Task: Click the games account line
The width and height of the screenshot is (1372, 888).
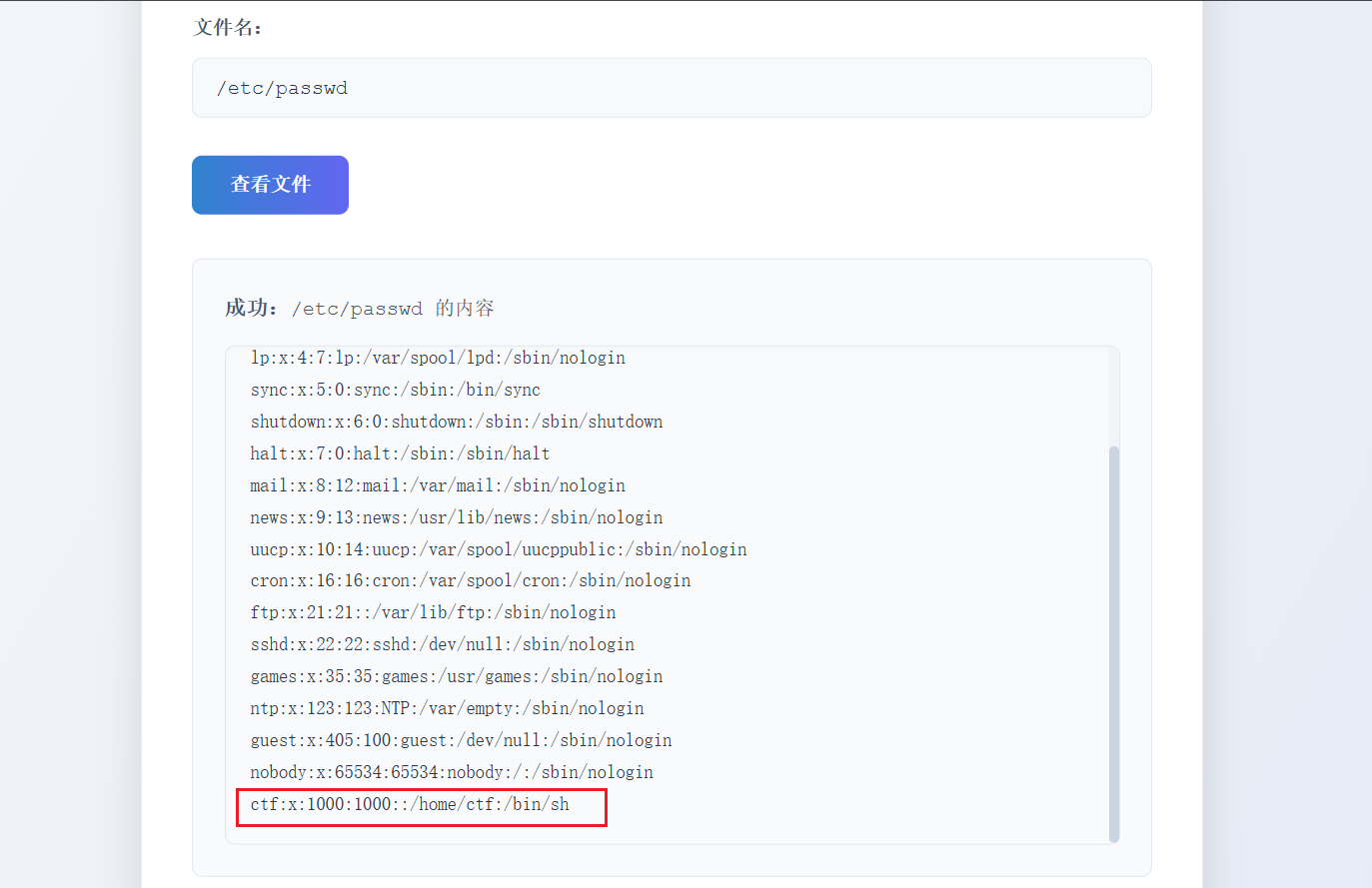Action: pos(456,676)
